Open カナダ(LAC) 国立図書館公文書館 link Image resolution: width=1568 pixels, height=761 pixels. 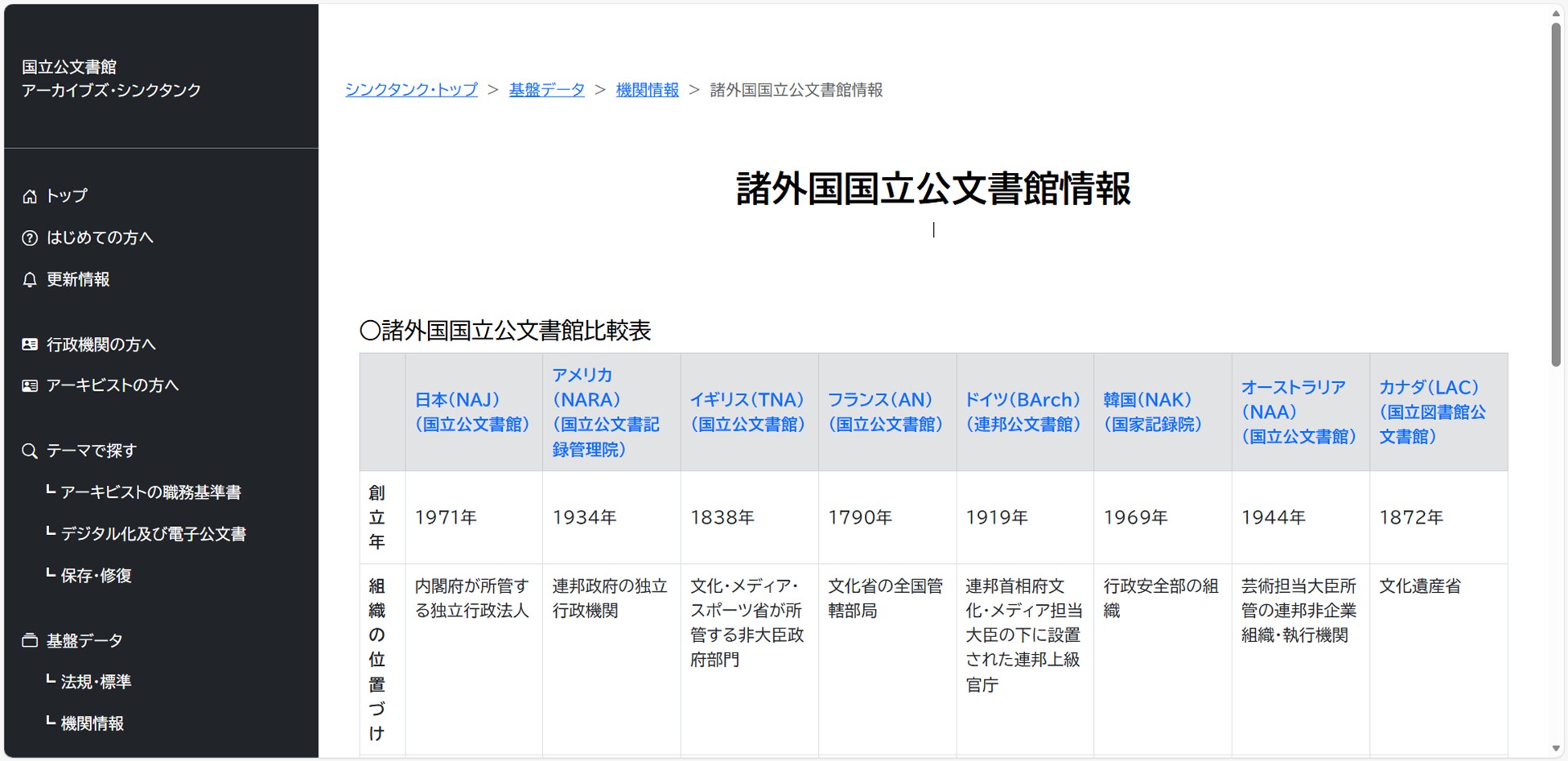pos(1432,412)
